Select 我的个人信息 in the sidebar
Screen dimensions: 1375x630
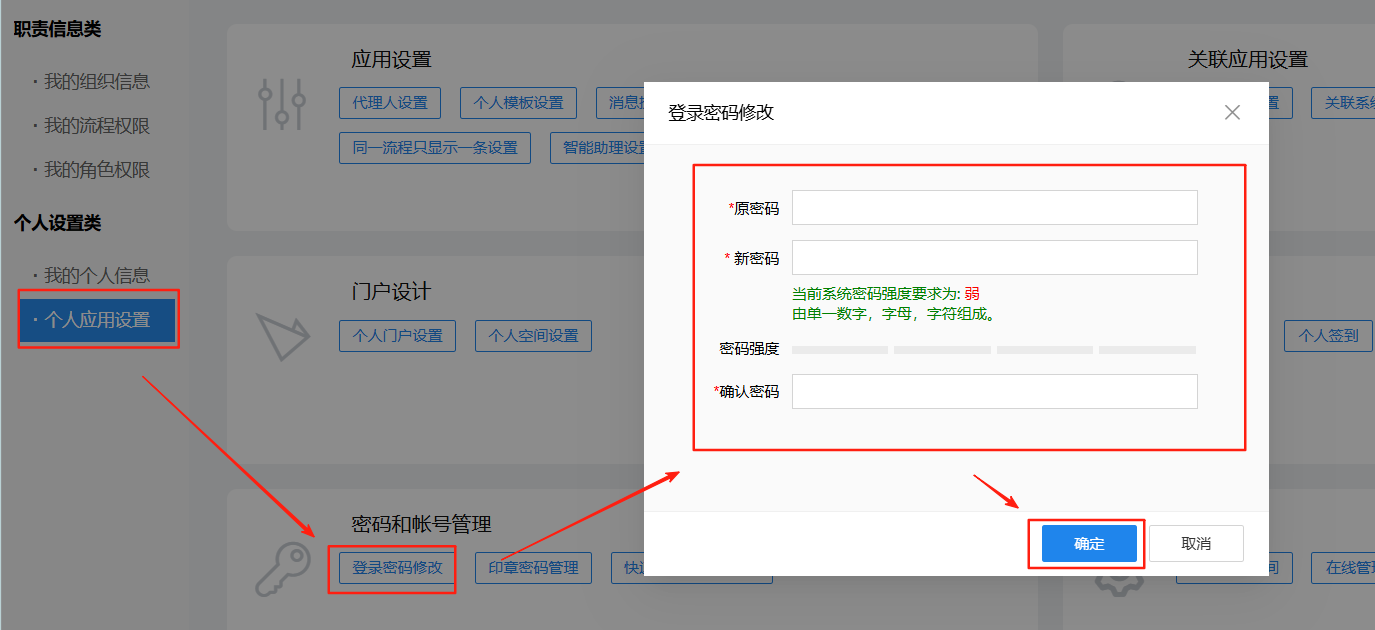[x=96, y=275]
